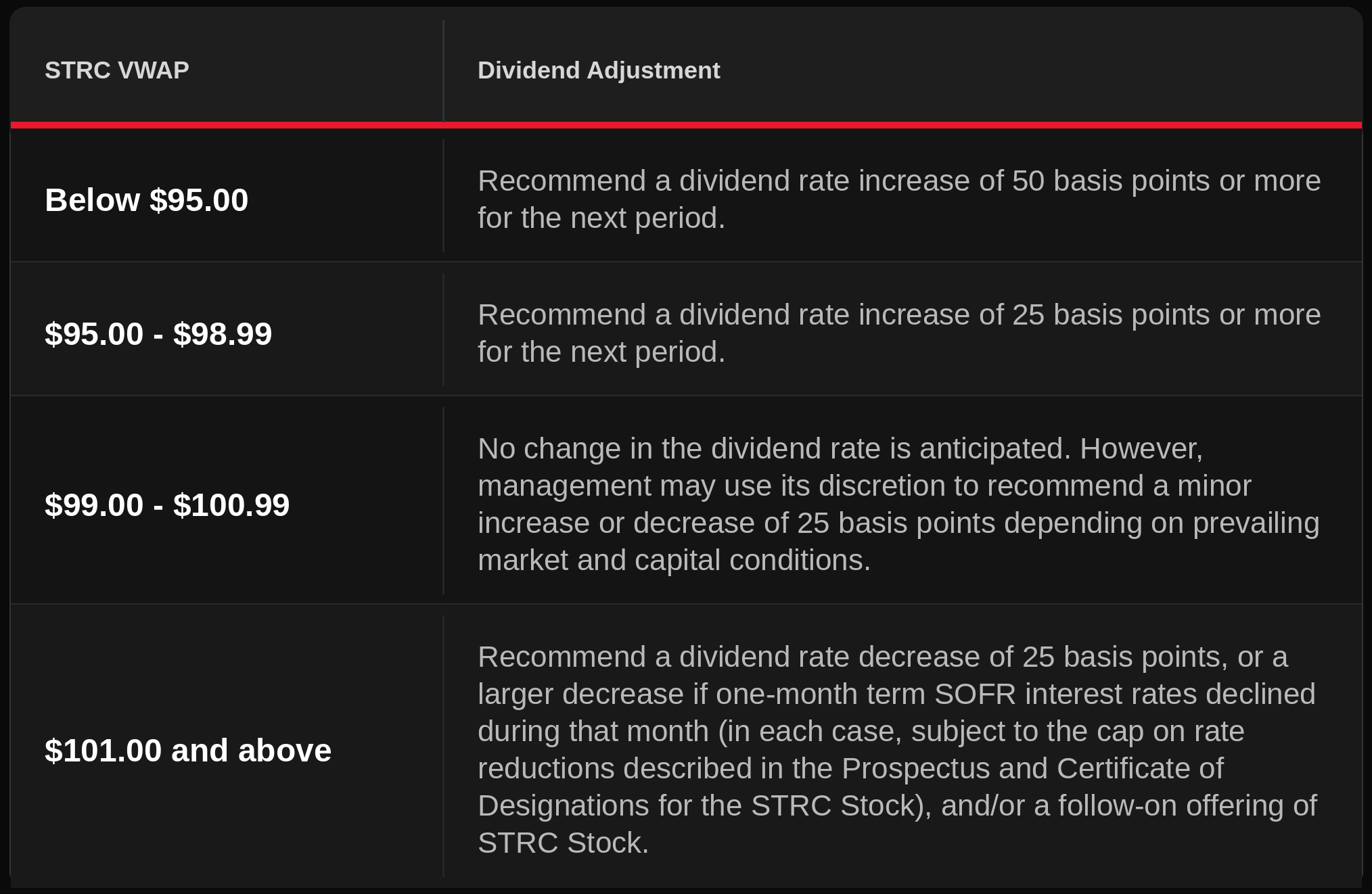Viewport: 1372px width, 894px height.
Task: Click "market and capital conditions." text
Action: click(674, 561)
